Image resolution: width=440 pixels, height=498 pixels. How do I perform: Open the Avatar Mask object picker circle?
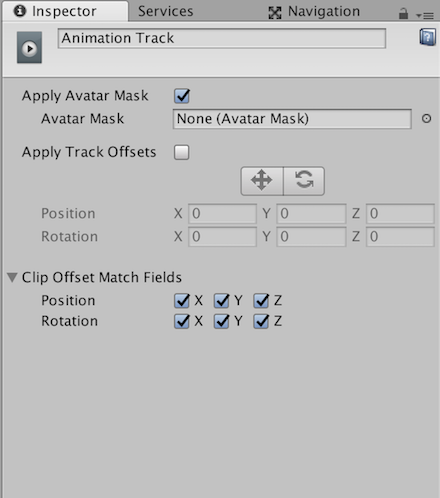(426, 119)
